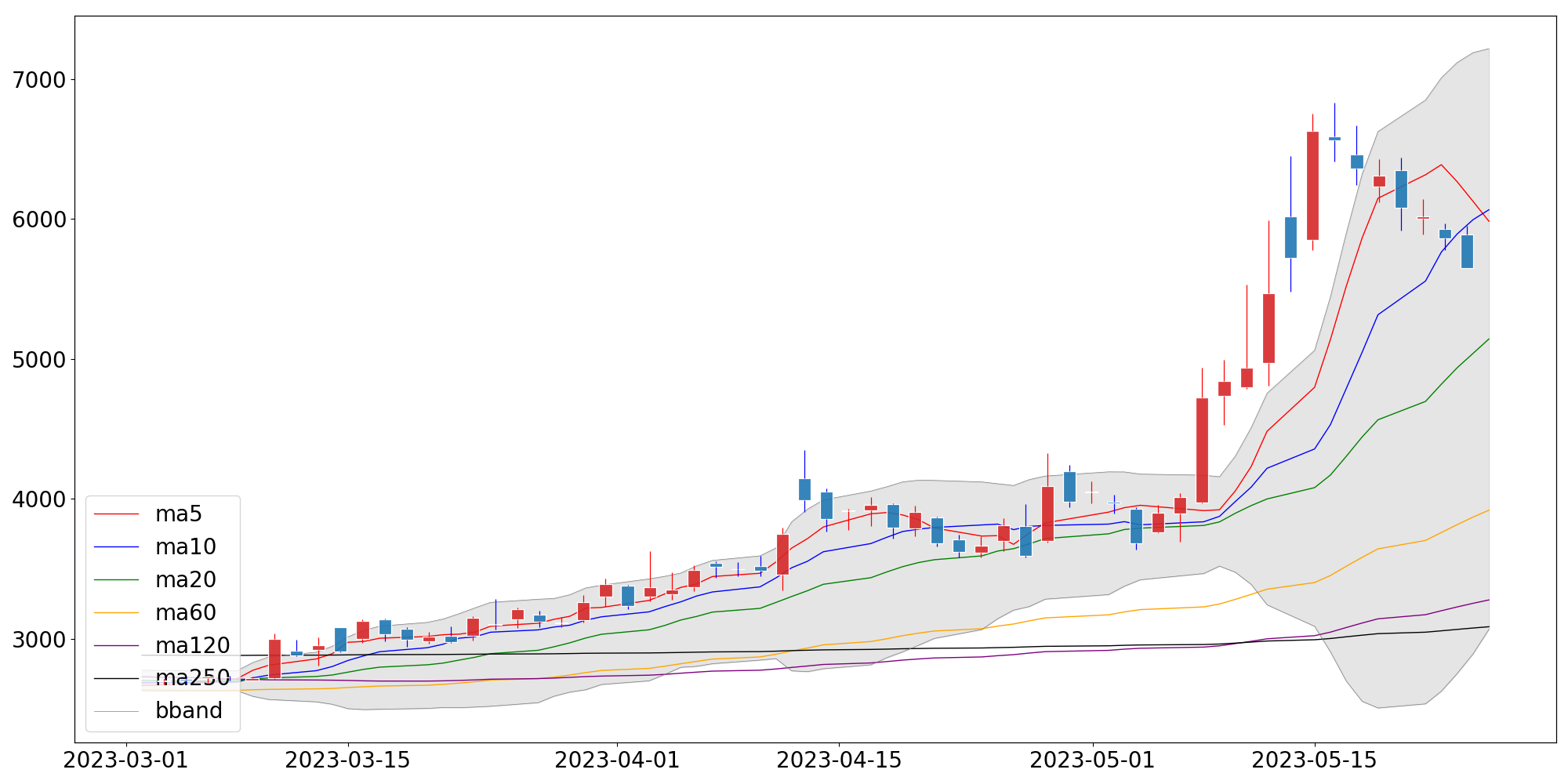Click the ma20 legend label

pyautogui.click(x=186, y=580)
